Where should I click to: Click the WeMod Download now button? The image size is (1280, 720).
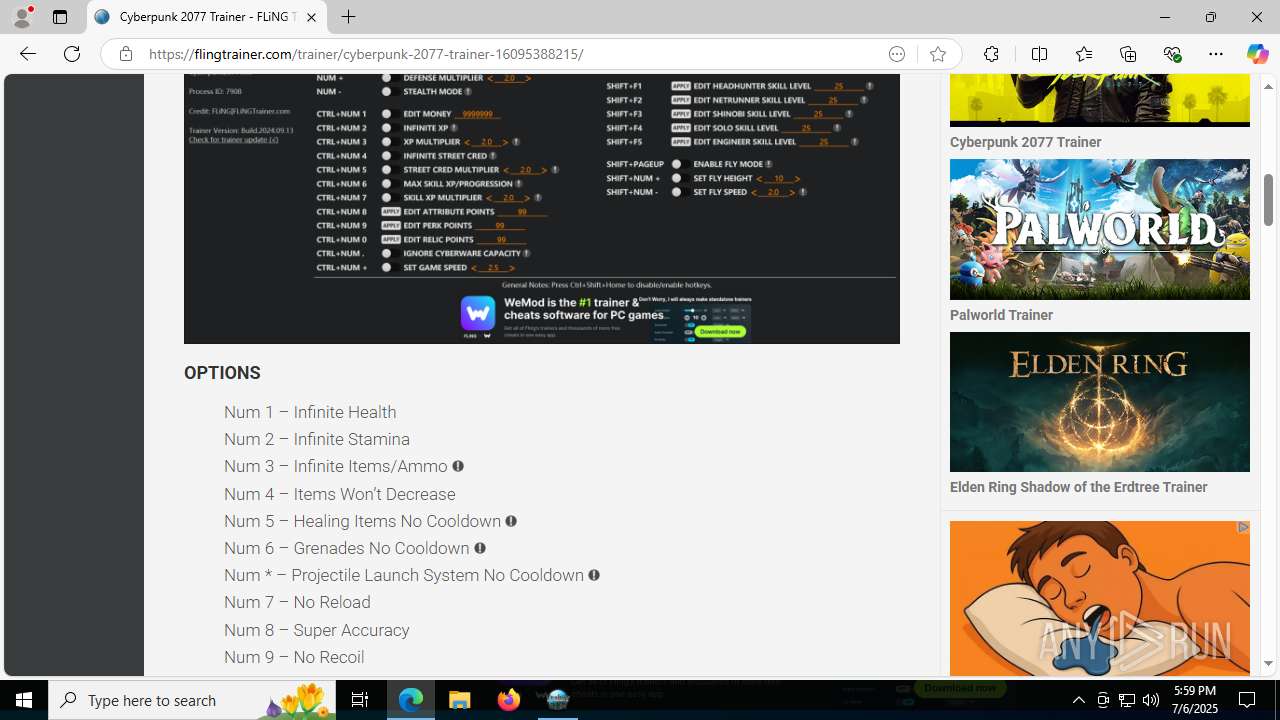[720, 331]
